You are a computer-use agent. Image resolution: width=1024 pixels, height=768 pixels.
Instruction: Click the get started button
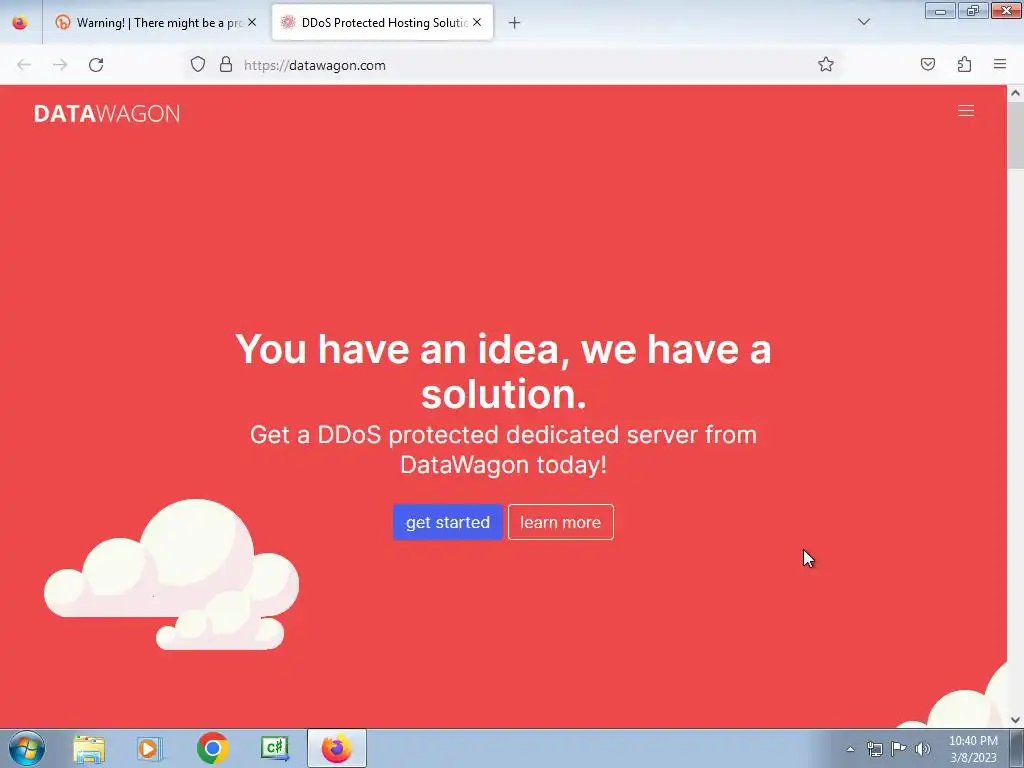pos(448,522)
